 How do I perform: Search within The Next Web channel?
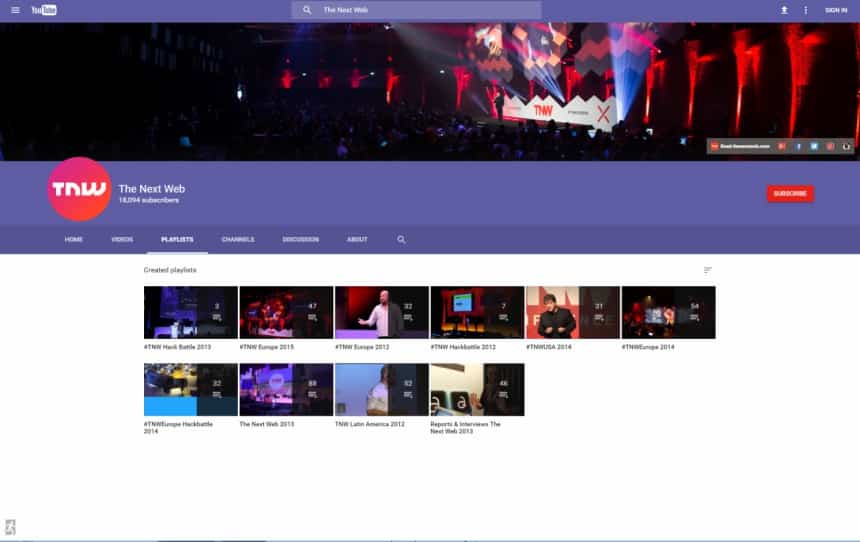(x=401, y=239)
